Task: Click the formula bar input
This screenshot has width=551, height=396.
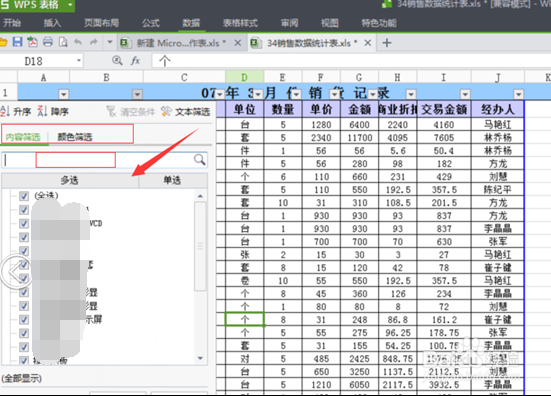Action: pyautogui.click(x=351, y=61)
